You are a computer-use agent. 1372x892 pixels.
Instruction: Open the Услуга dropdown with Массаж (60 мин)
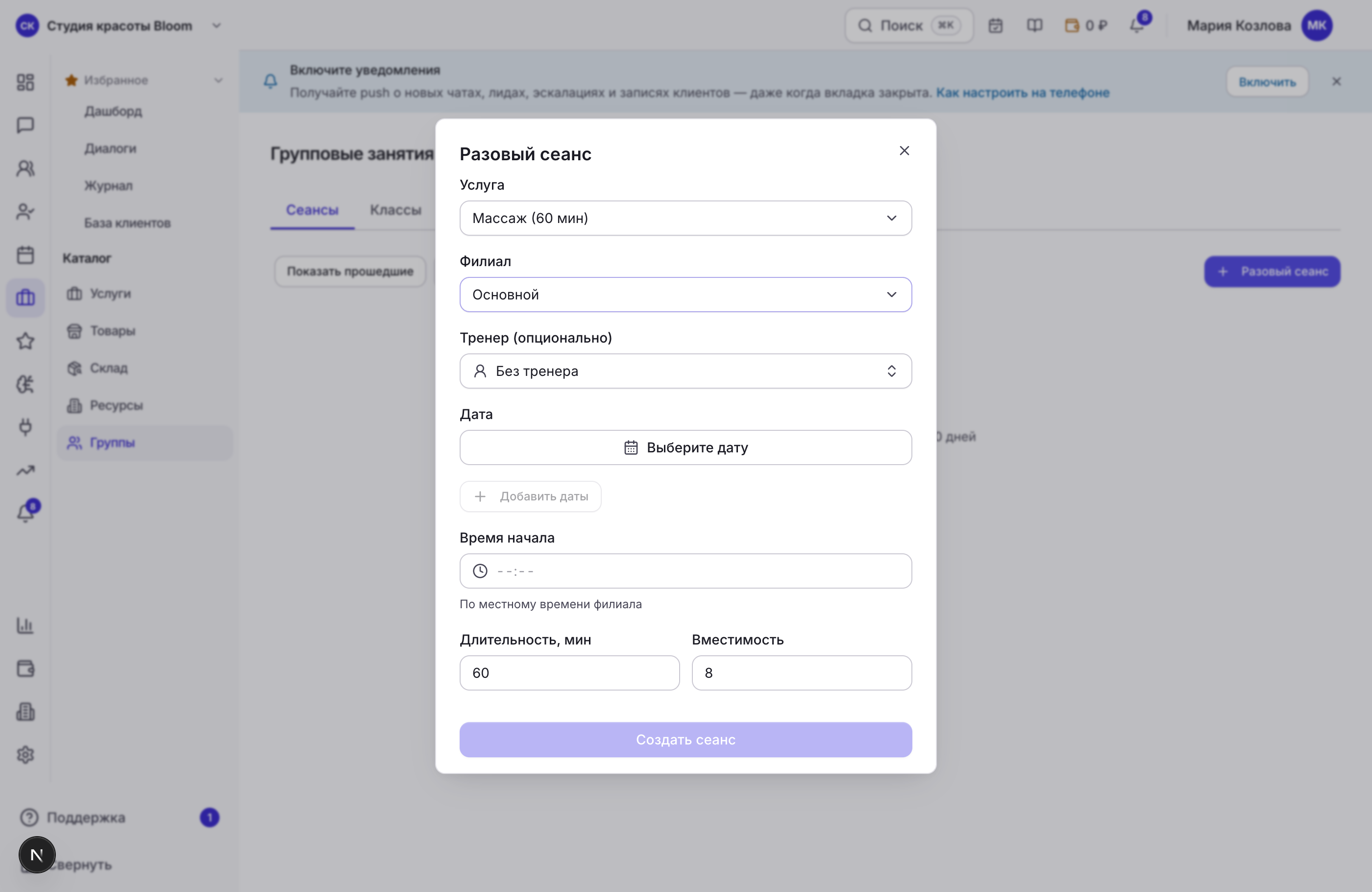686,218
